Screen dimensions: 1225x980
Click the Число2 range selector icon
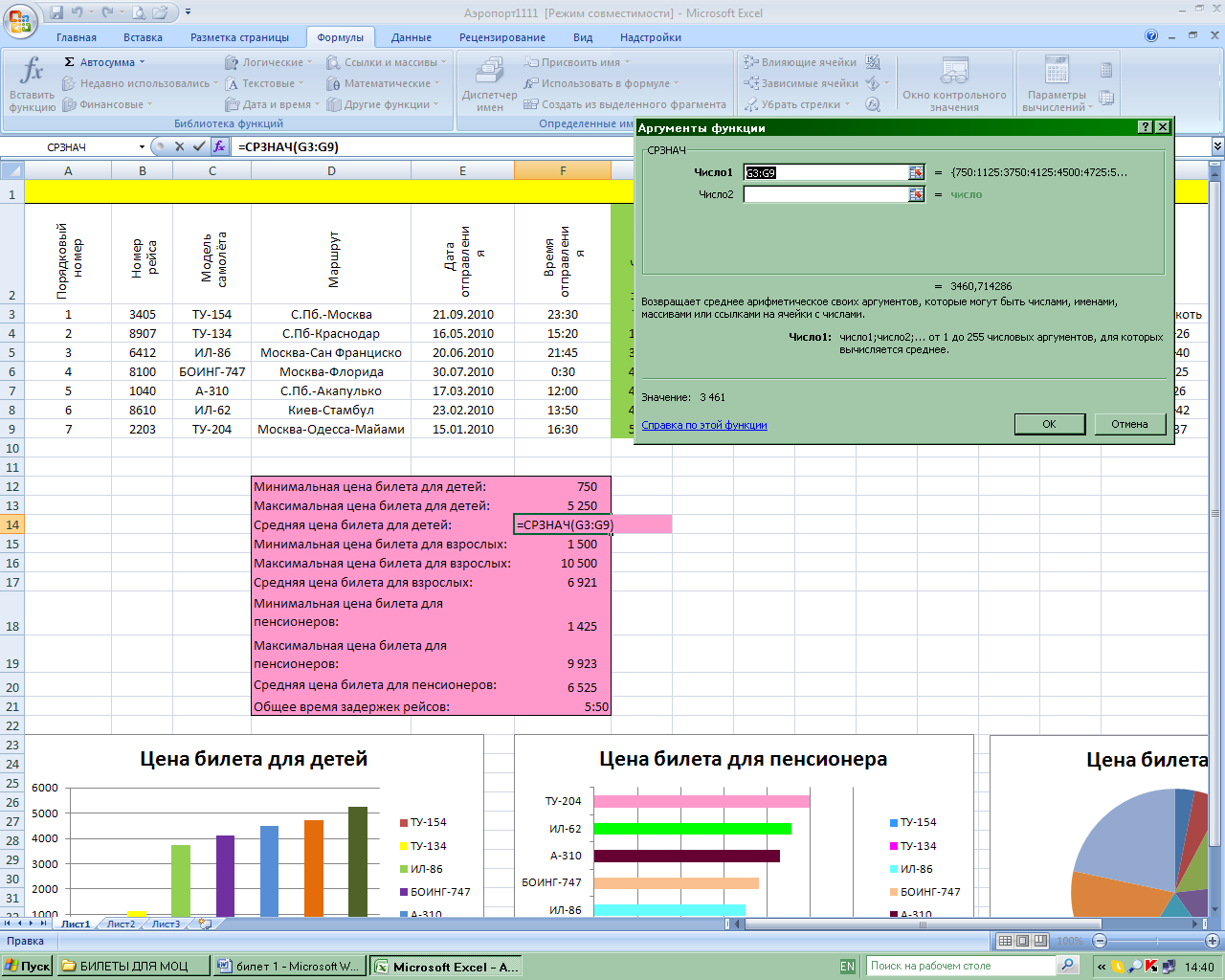click(916, 194)
